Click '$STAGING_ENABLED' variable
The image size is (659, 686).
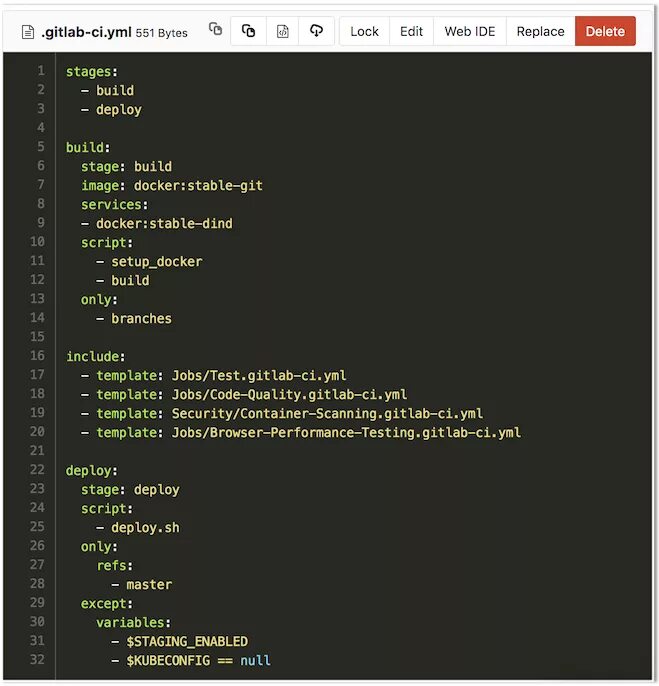click(x=187, y=642)
